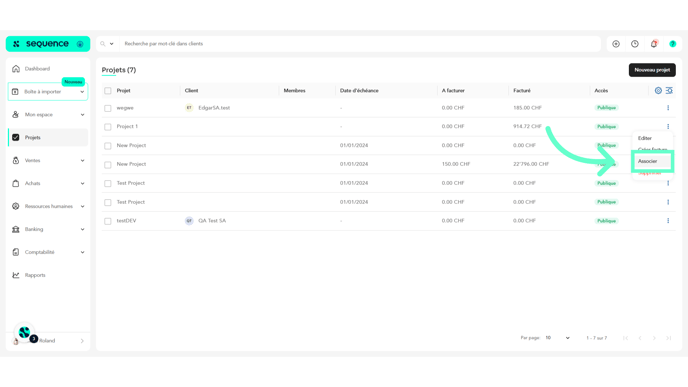Open the notifications bell icon
Viewport: 688px width, 387px height.
pos(654,44)
